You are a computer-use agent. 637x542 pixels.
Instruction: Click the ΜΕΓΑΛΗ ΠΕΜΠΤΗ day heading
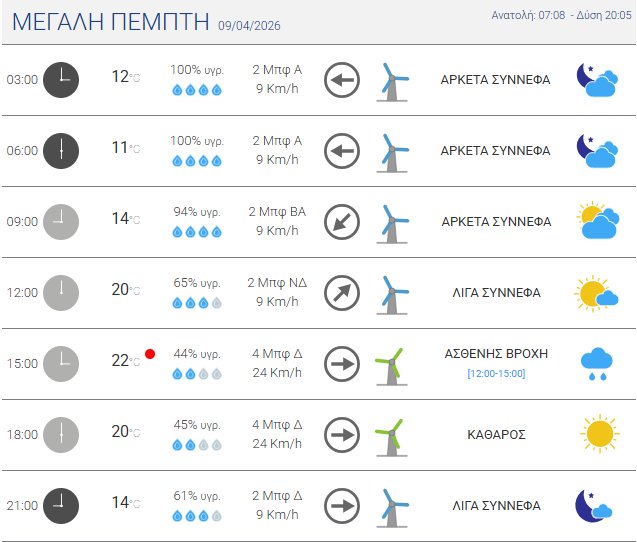point(109,23)
